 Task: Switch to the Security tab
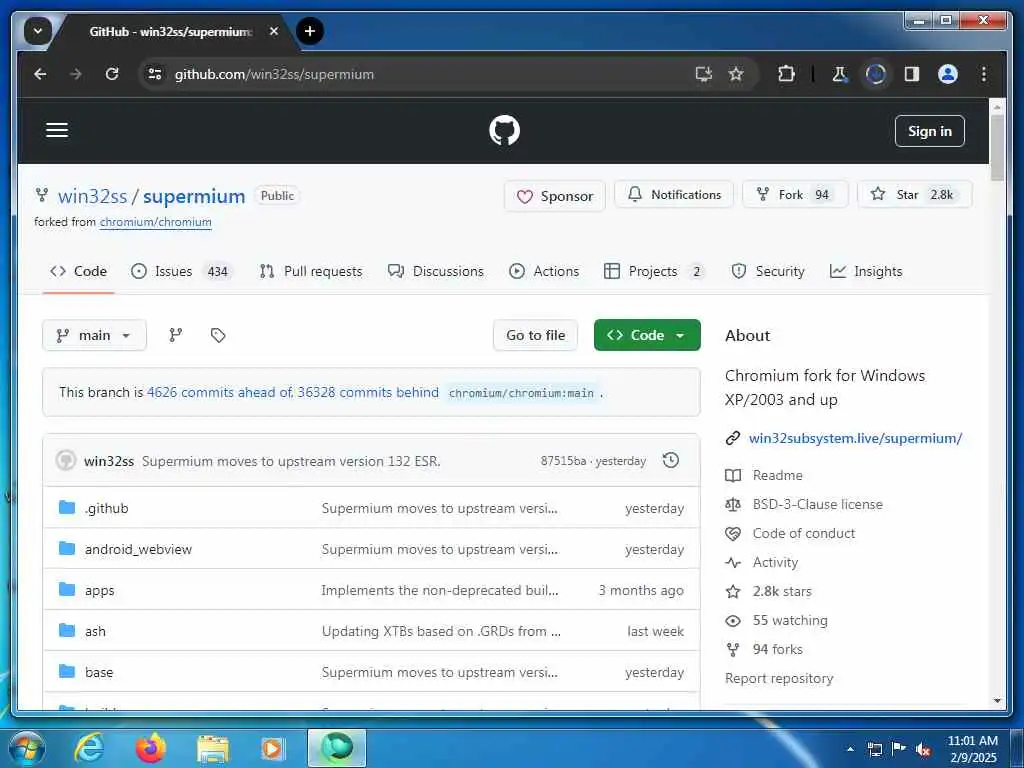click(768, 271)
